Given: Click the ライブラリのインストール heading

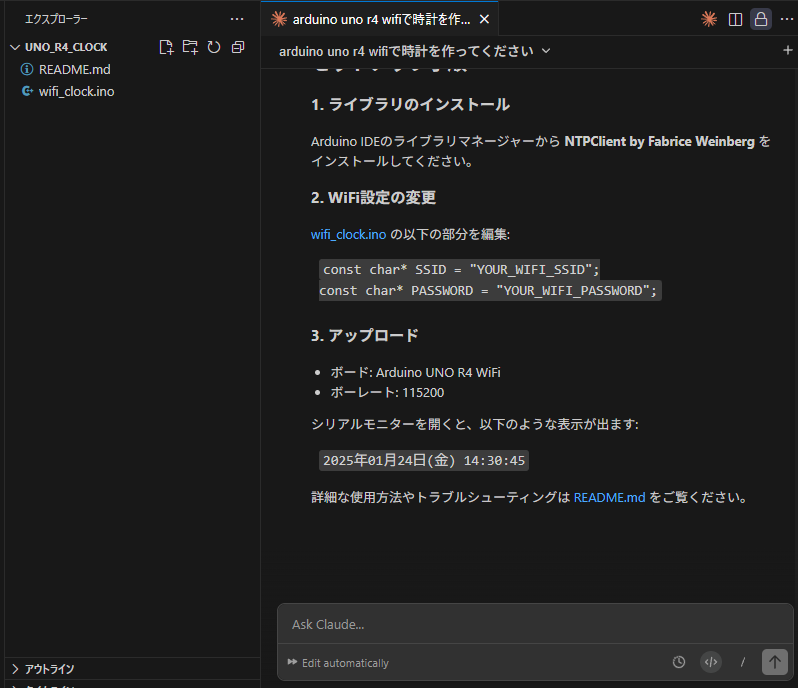Looking at the screenshot, I should coord(410,105).
